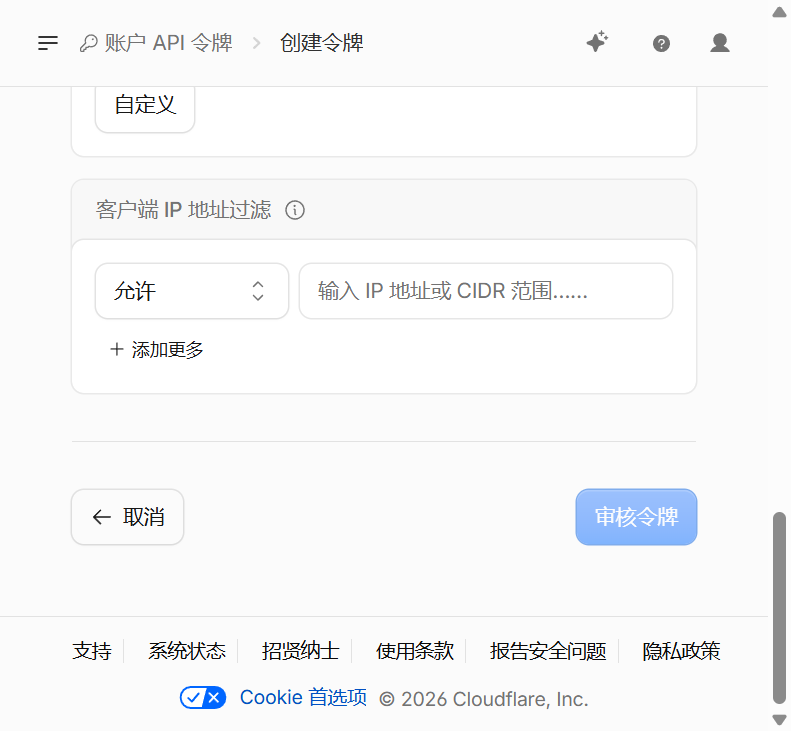Go back to 账户 API 令牌 breadcrumb
791x731 pixels.
click(168, 43)
